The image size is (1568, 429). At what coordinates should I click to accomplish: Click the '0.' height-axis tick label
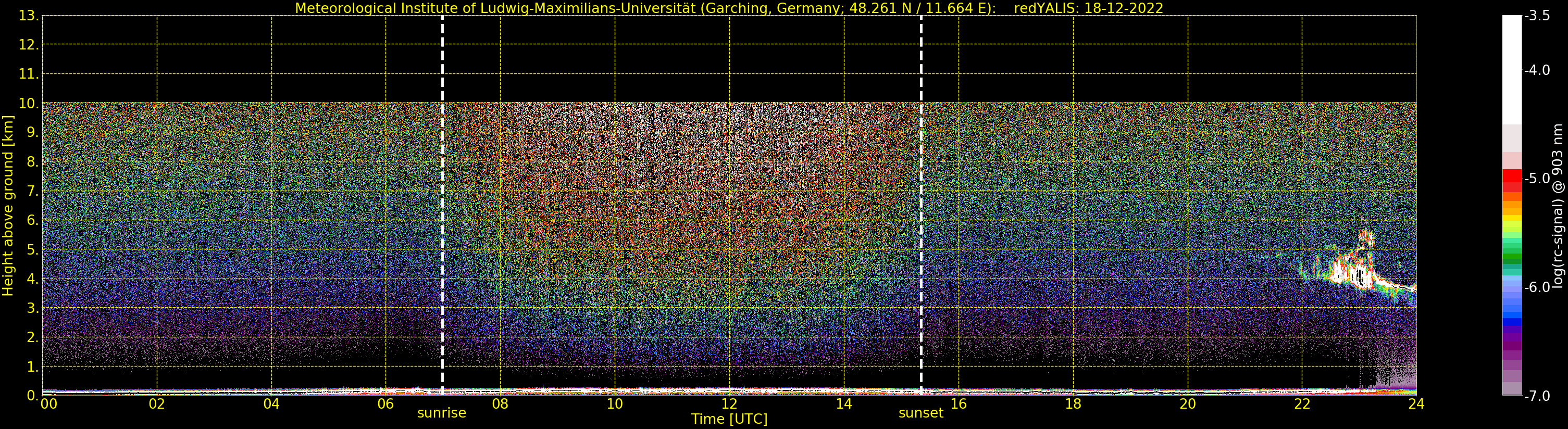pyautogui.click(x=32, y=396)
